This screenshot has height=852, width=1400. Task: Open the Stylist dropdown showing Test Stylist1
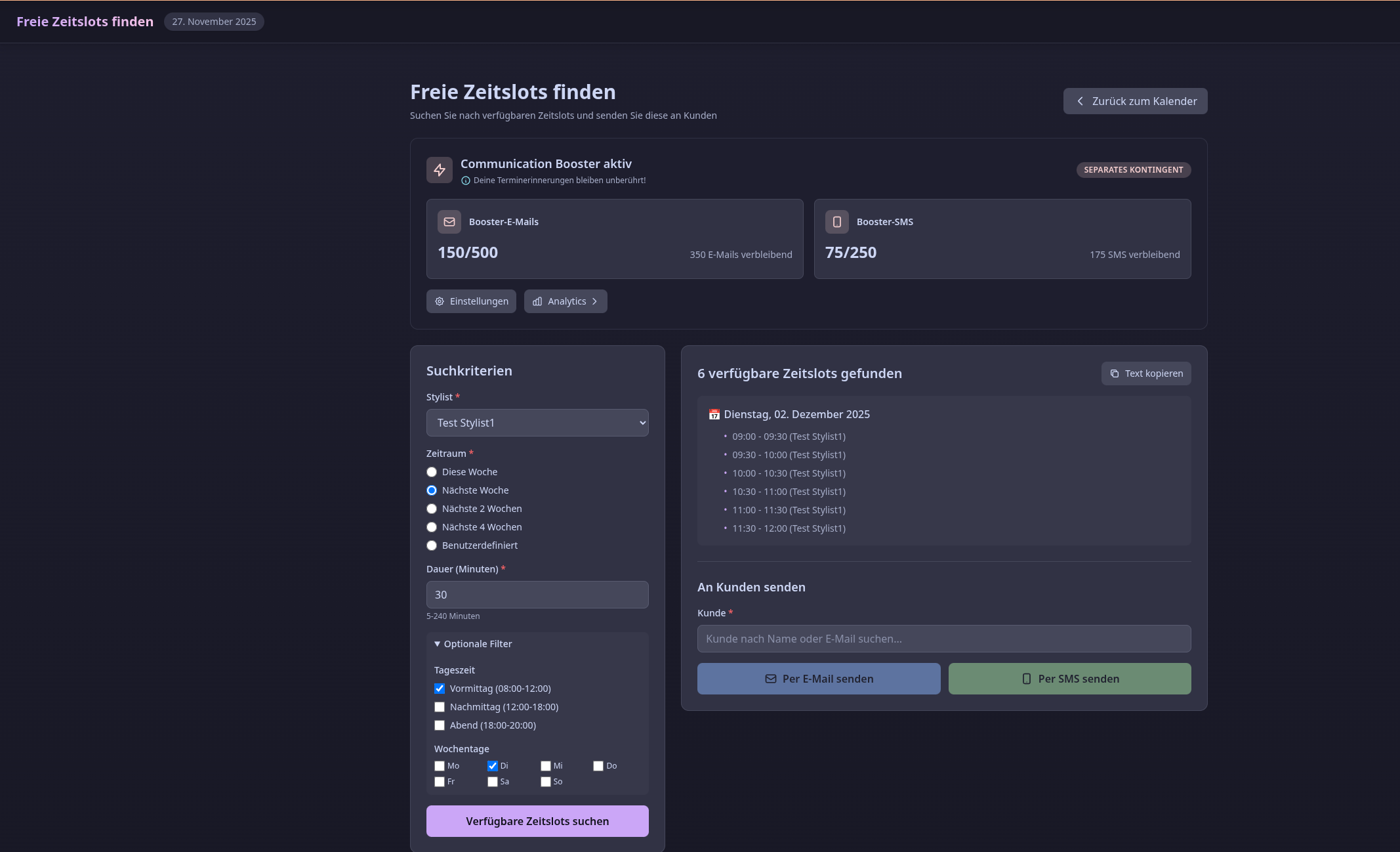[x=537, y=423]
